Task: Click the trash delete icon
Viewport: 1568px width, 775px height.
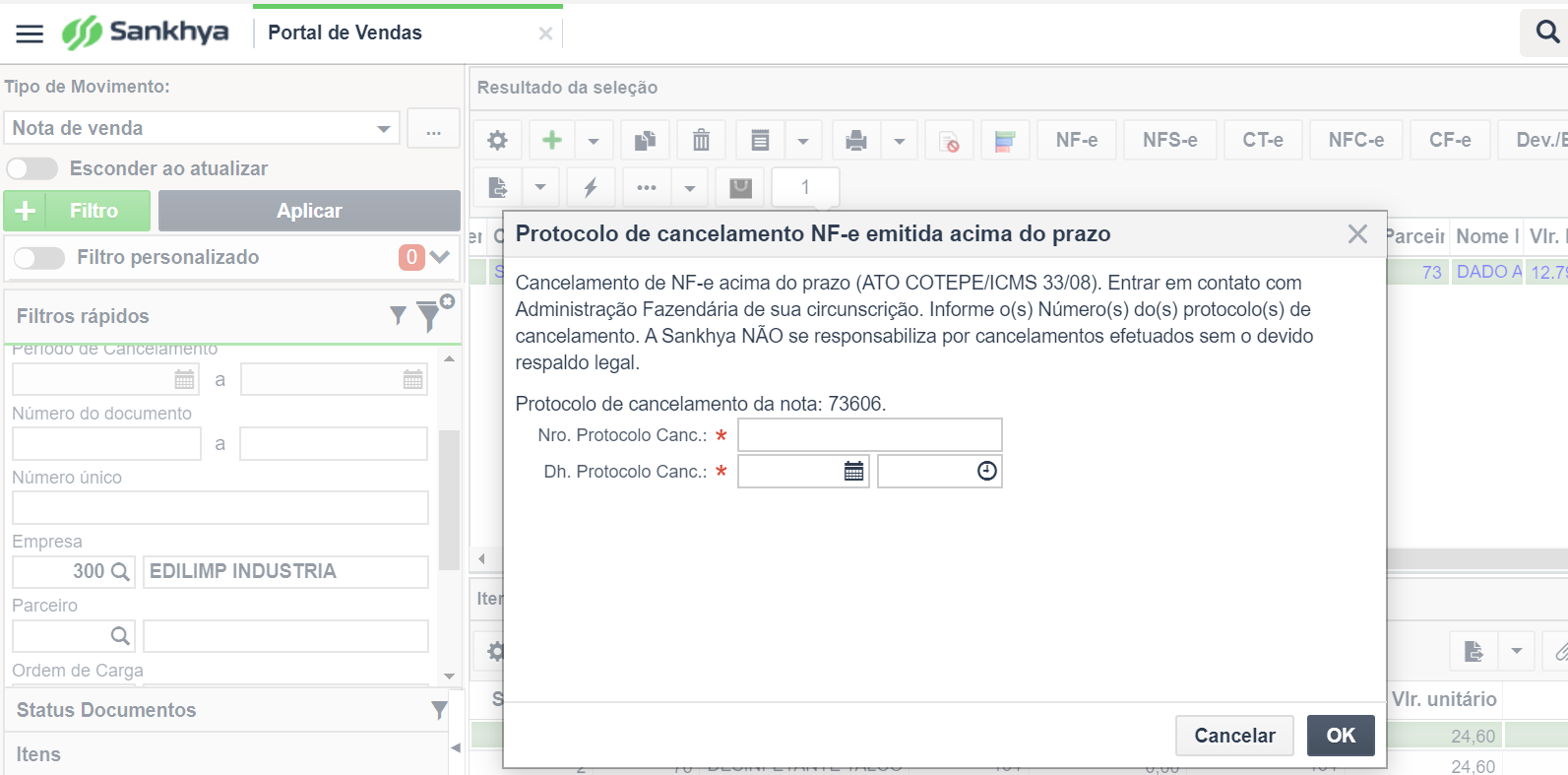Action: [x=701, y=141]
